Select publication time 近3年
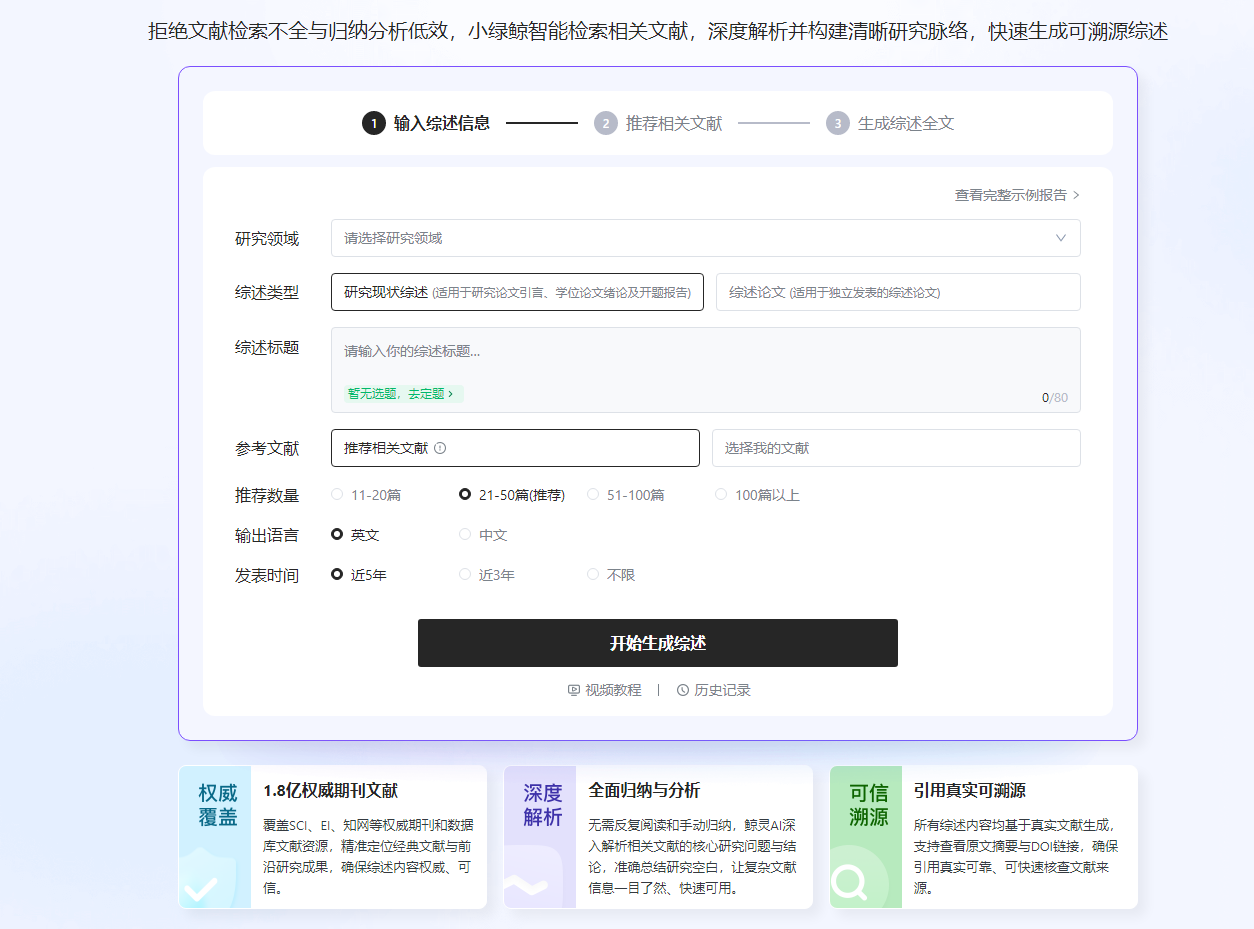This screenshot has height=929, width=1254. tap(487, 575)
